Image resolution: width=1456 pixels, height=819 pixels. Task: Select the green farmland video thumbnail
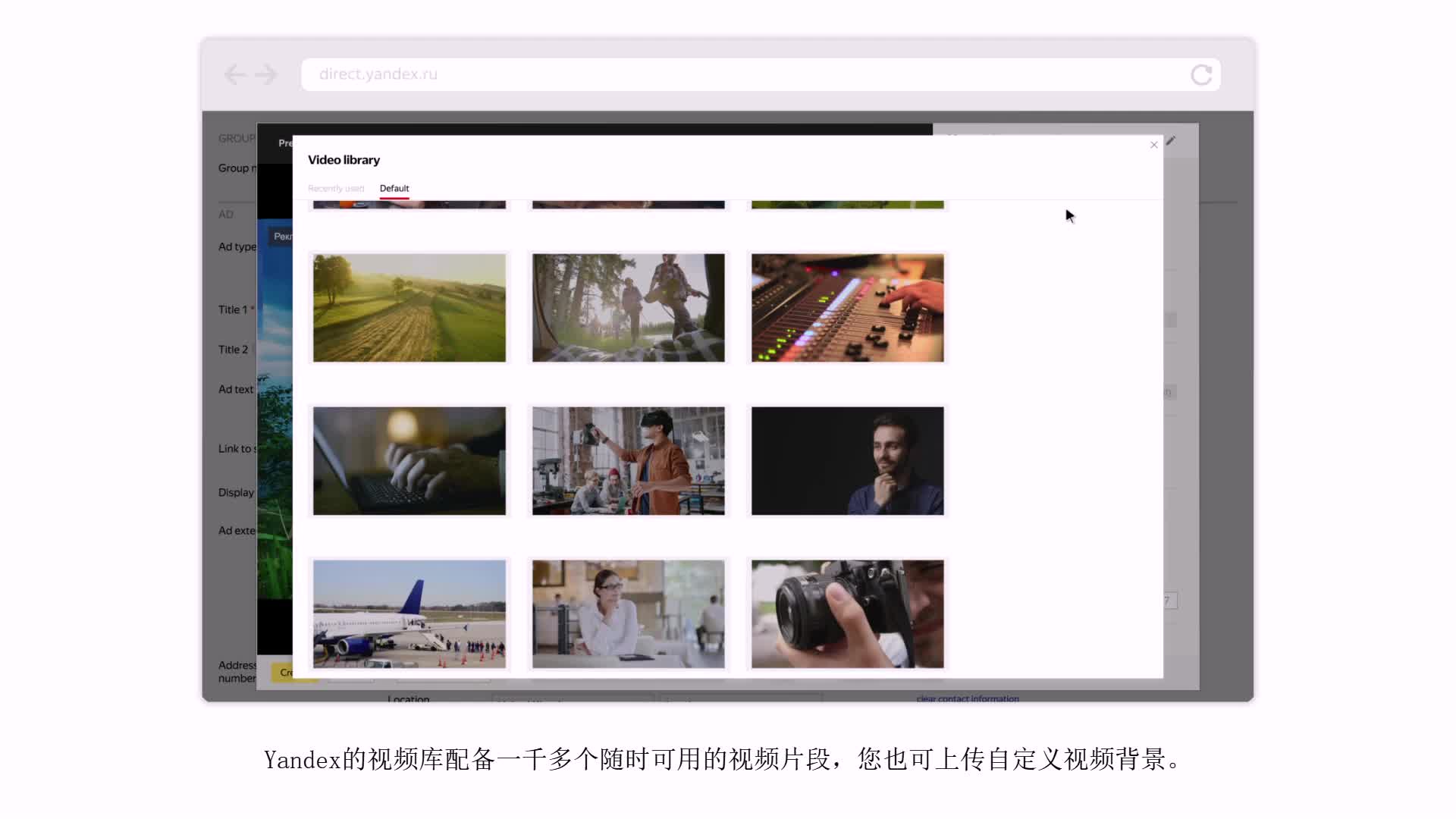[409, 308]
